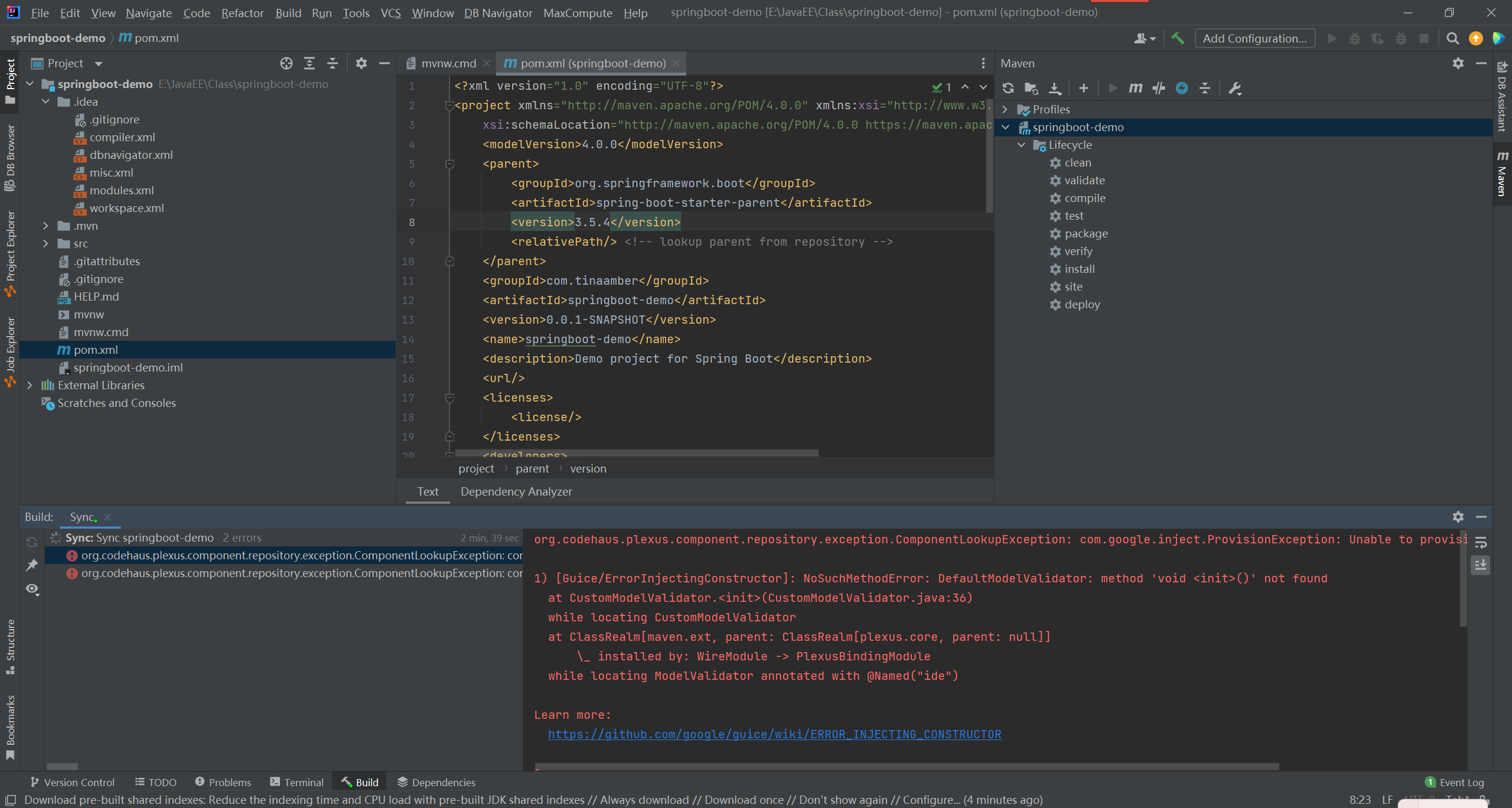Click Execute Maven Goal m icon
Image resolution: width=1512 pixels, height=808 pixels.
pos(1135,88)
